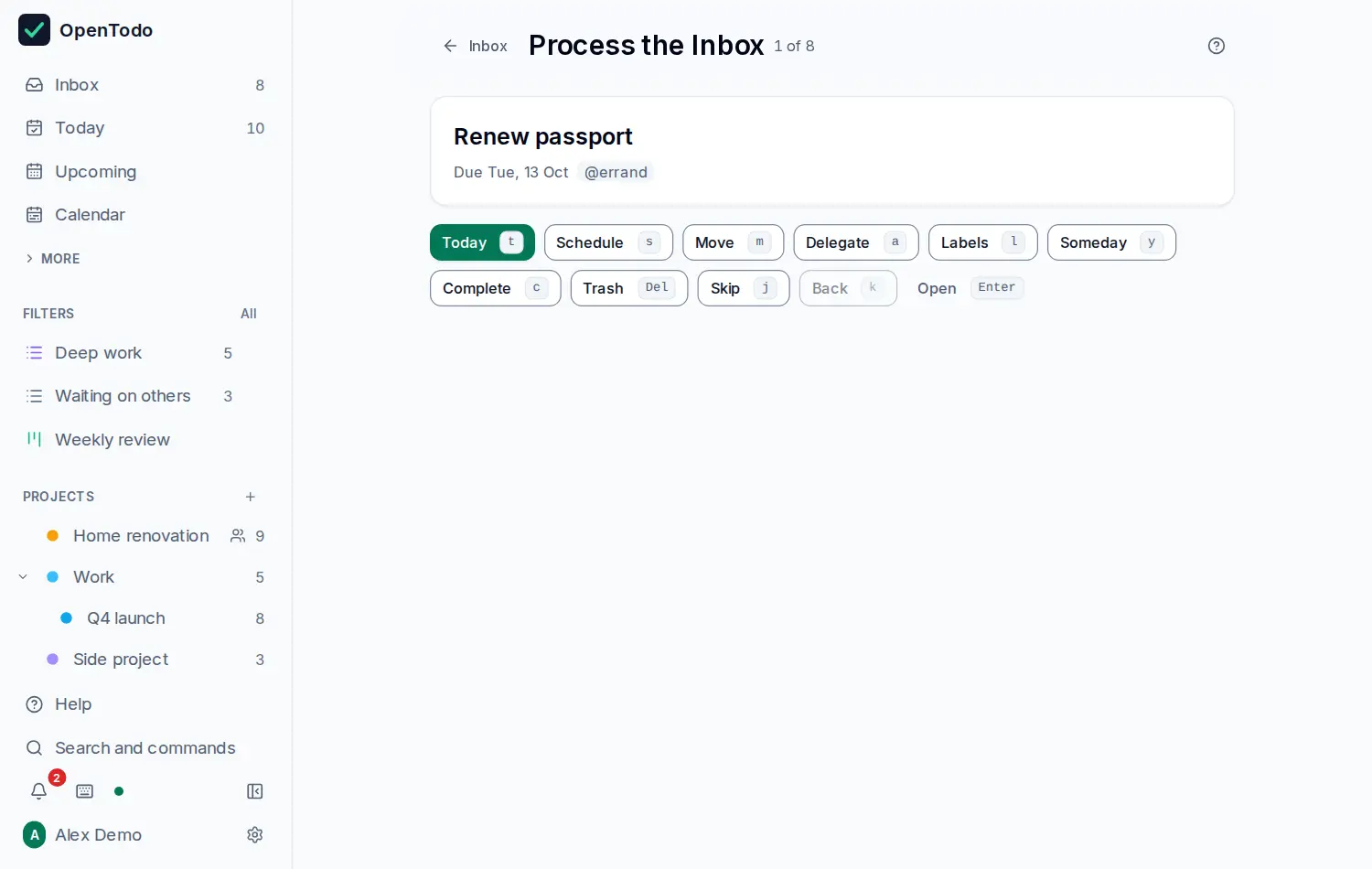The image size is (1372, 869).
Task: Open the Q4 launch subproject
Action: click(x=125, y=618)
